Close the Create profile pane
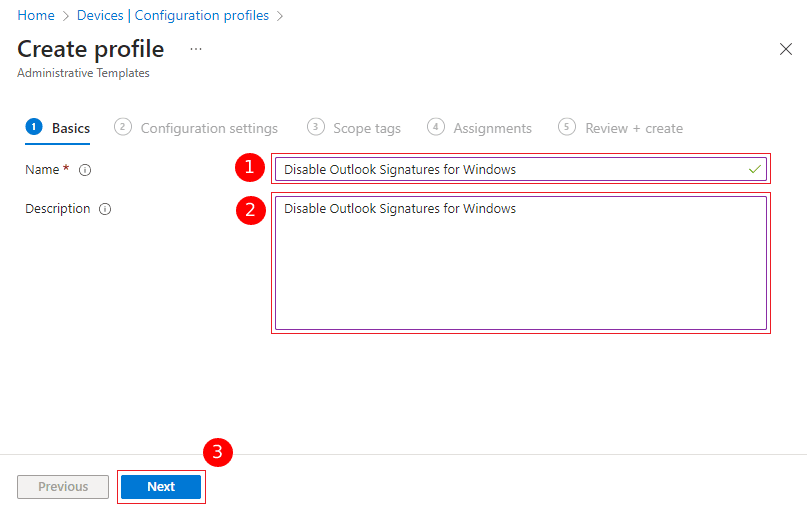807x510 pixels. click(x=785, y=49)
